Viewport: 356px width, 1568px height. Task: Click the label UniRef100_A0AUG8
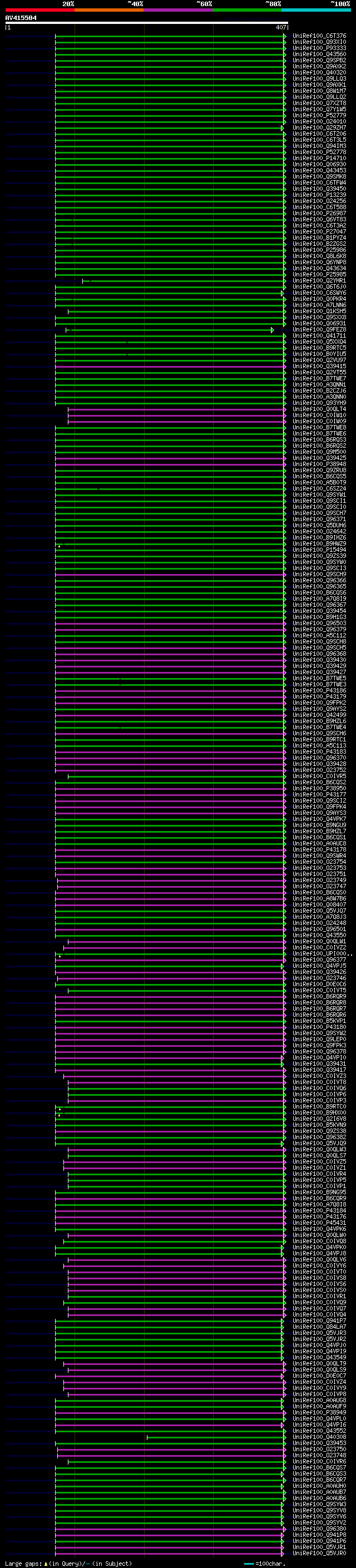[x=319, y=1400]
